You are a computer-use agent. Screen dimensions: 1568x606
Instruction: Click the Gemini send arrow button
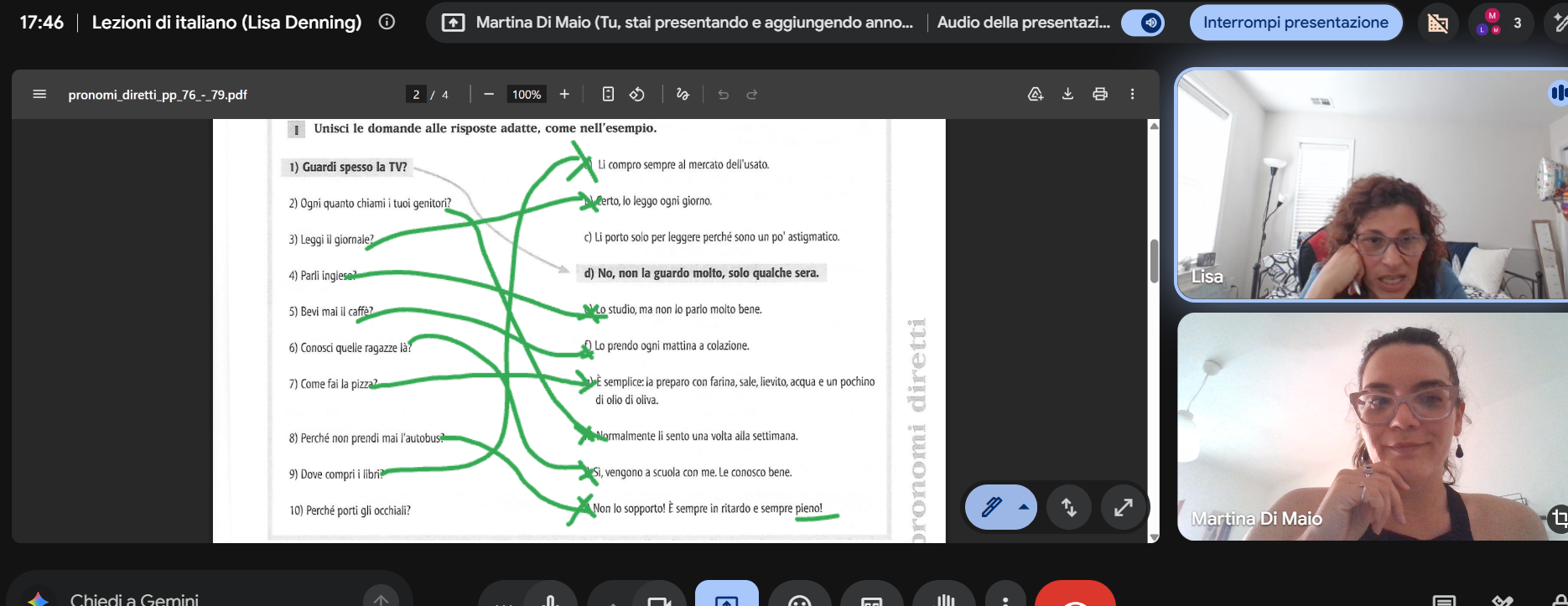(381, 598)
